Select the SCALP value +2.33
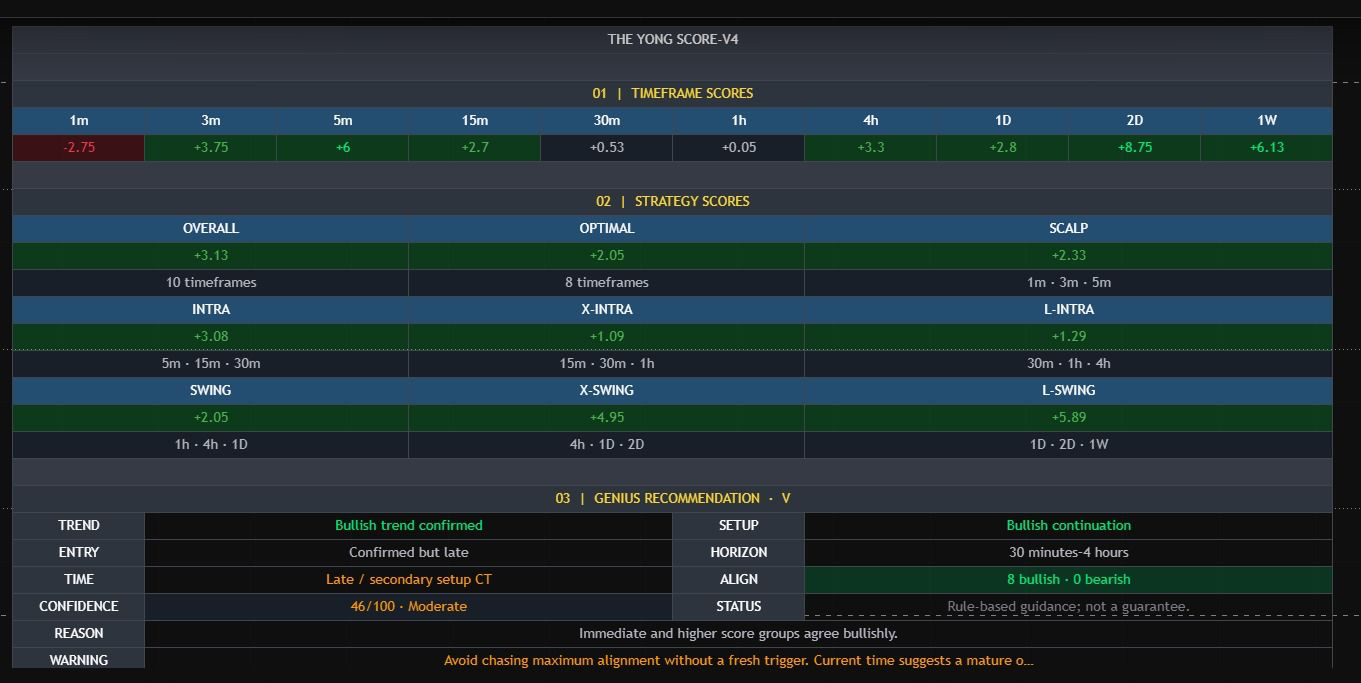This screenshot has width=1361, height=683. pos(1068,255)
